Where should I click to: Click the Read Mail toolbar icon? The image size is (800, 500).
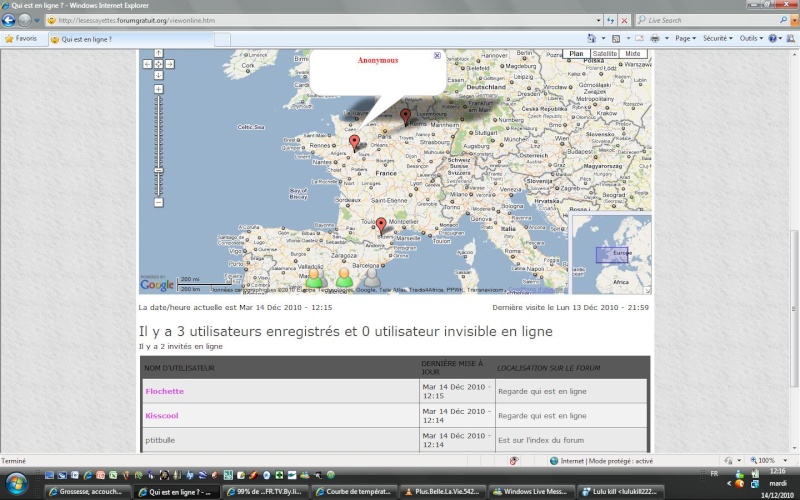(x=639, y=38)
